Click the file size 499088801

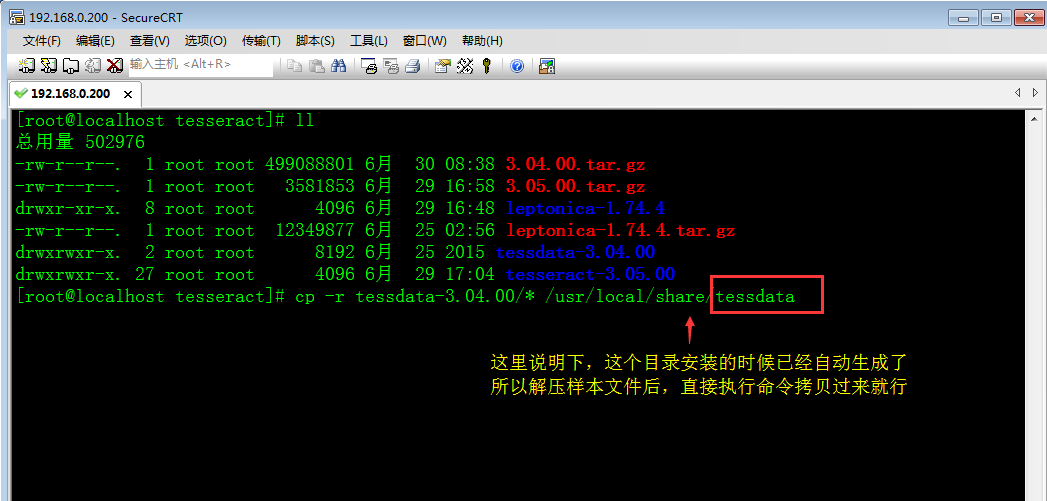coord(309,164)
